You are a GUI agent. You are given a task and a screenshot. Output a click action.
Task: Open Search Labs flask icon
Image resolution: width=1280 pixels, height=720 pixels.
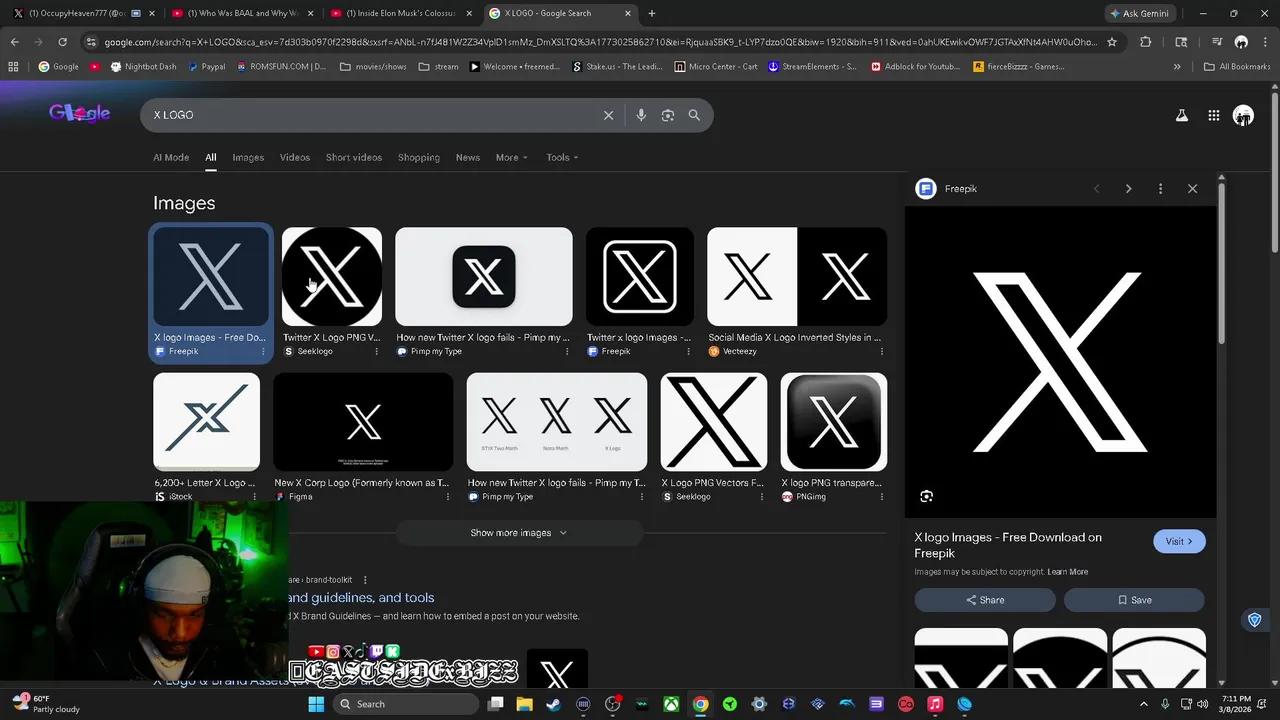(1181, 115)
